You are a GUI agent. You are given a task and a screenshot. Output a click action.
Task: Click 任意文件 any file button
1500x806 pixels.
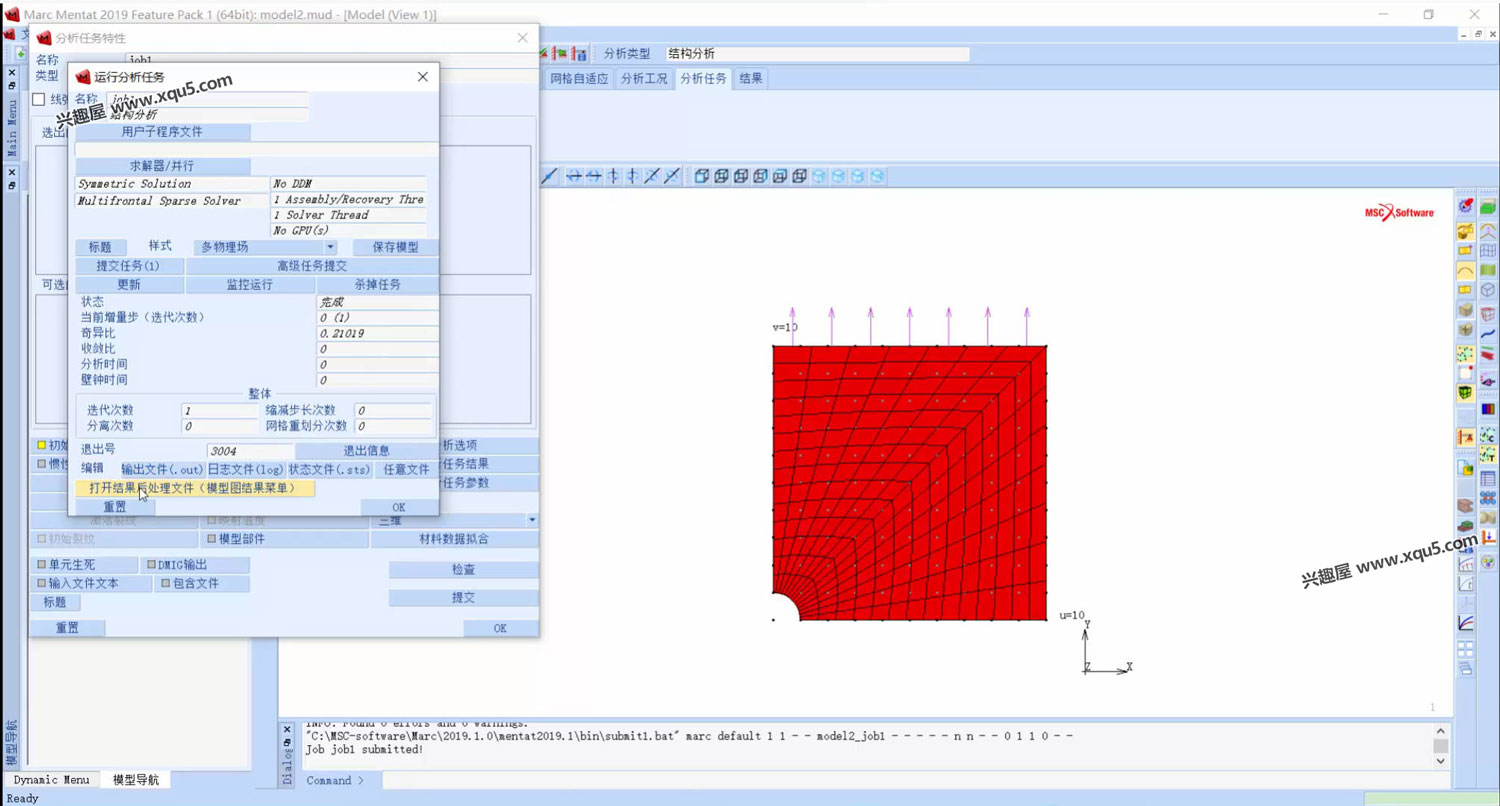click(406, 469)
